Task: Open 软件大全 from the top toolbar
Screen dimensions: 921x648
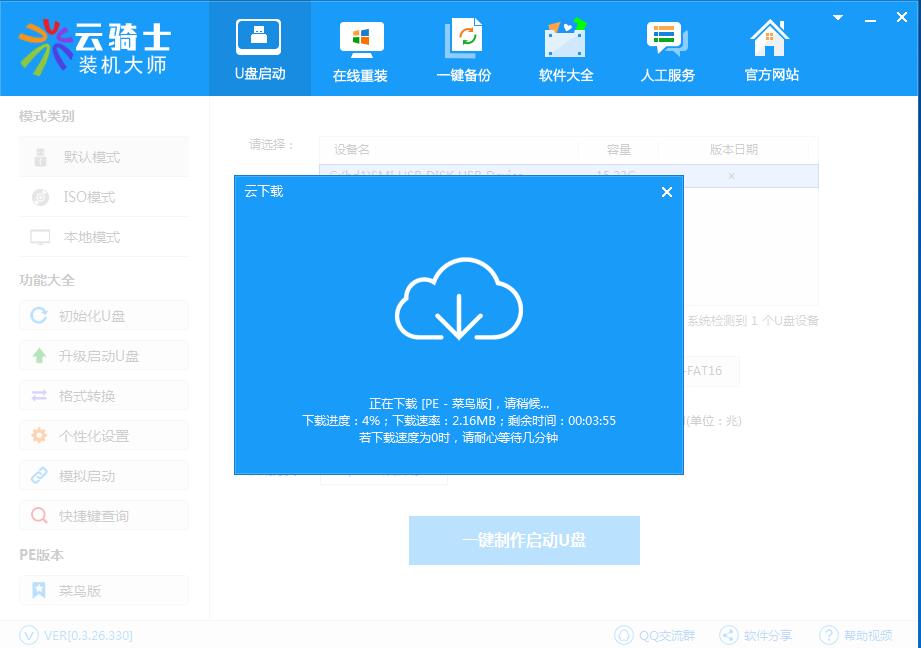Action: [565, 47]
